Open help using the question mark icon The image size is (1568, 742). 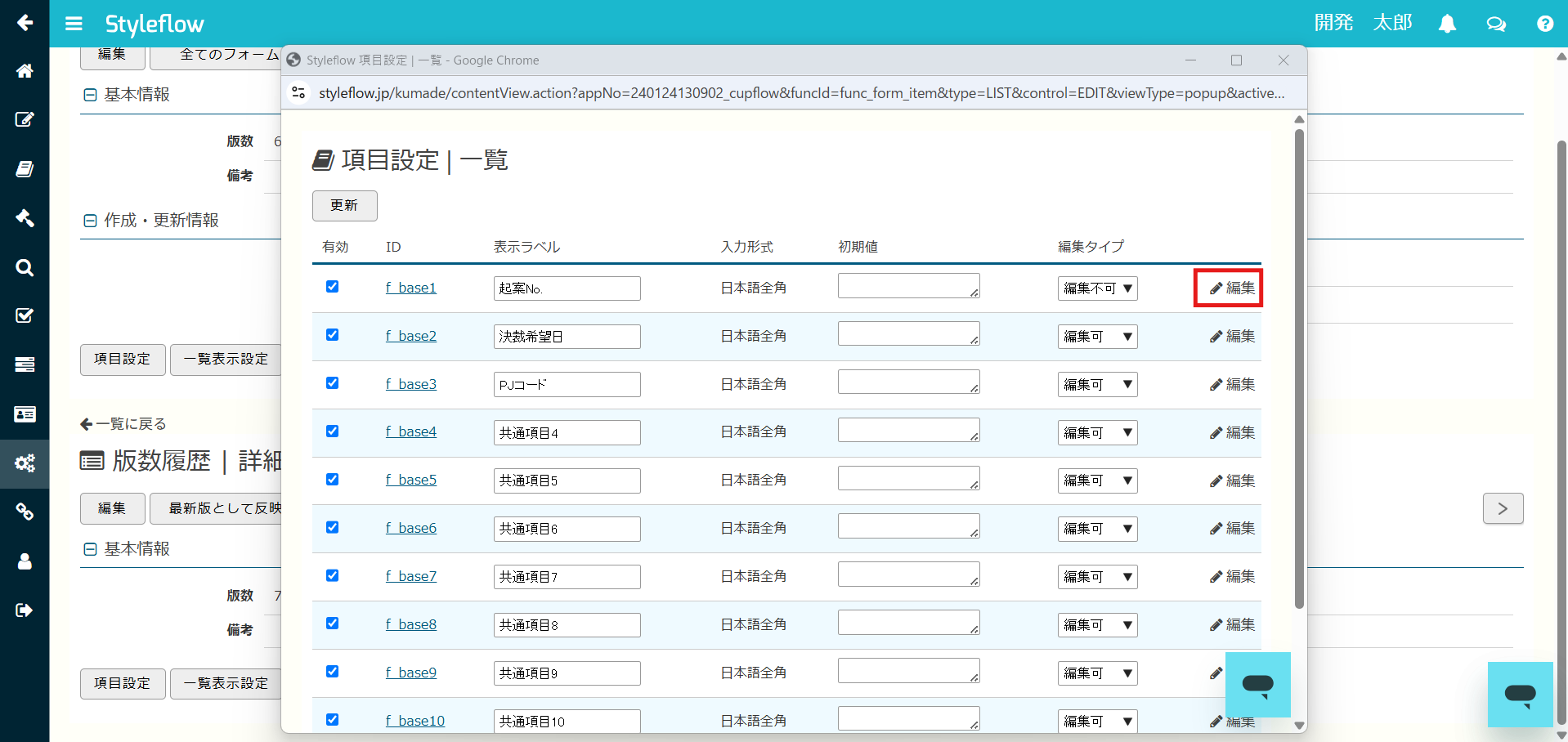1544,24
